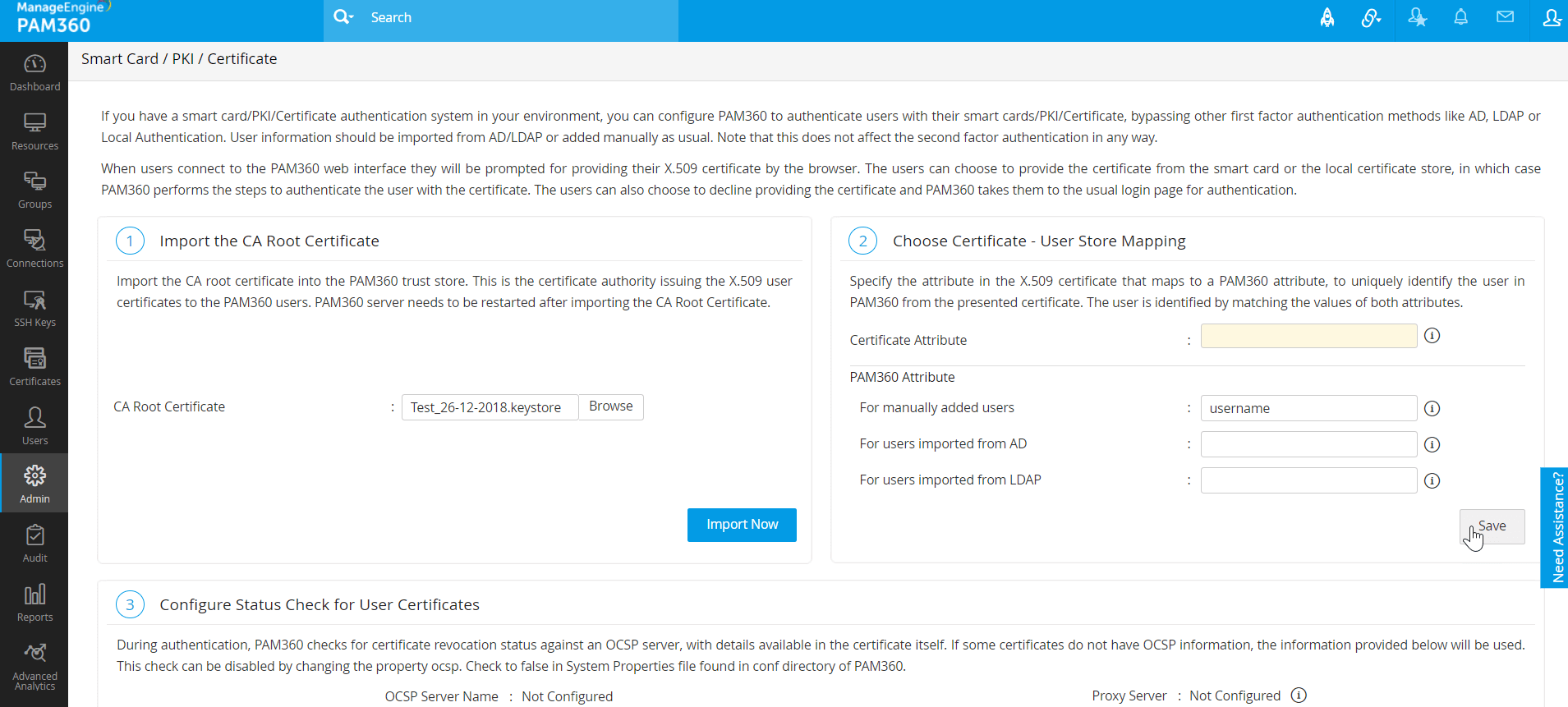This screenshot has height=707, width=1568.
Task: Click the notification bell icon
Action: (x=1460, y=17)
